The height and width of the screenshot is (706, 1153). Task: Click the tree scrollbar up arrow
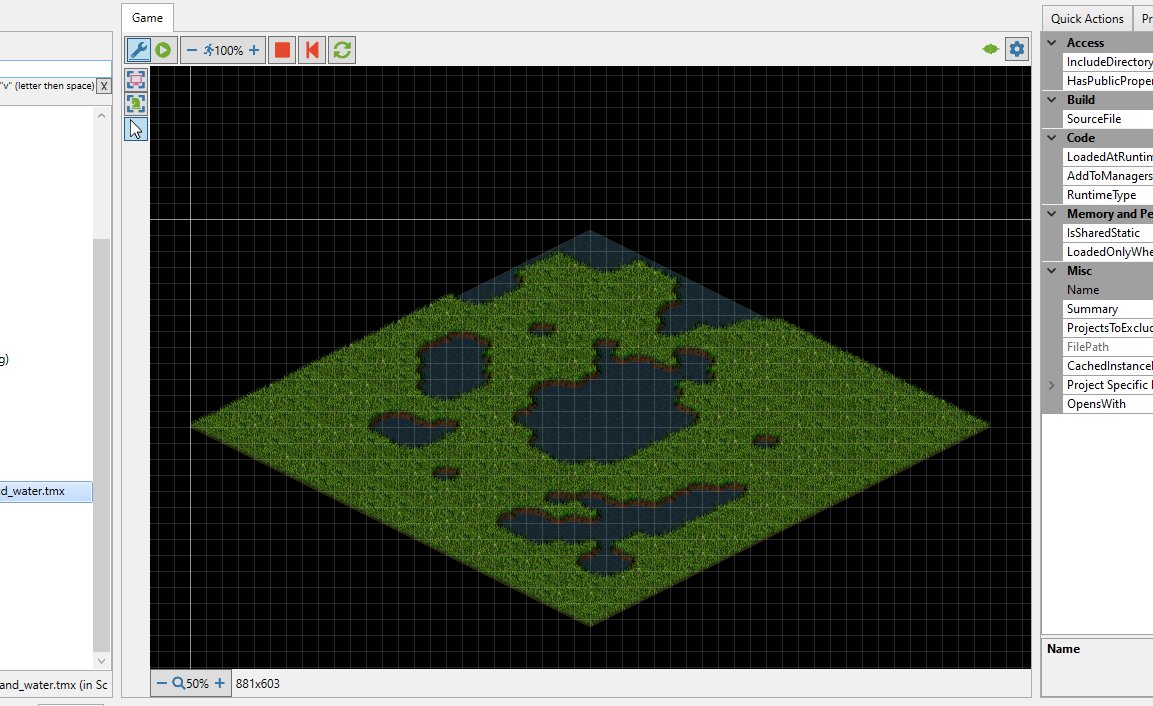click(x=101, y=115)
